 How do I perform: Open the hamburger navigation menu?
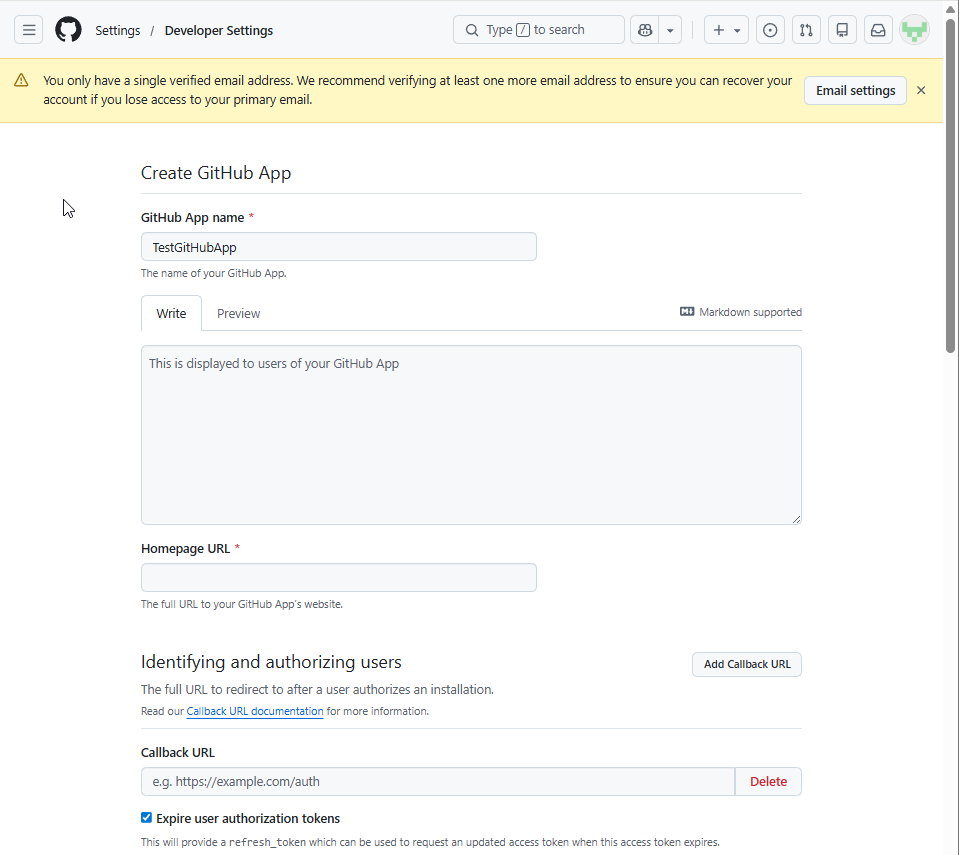click(29, 30)
